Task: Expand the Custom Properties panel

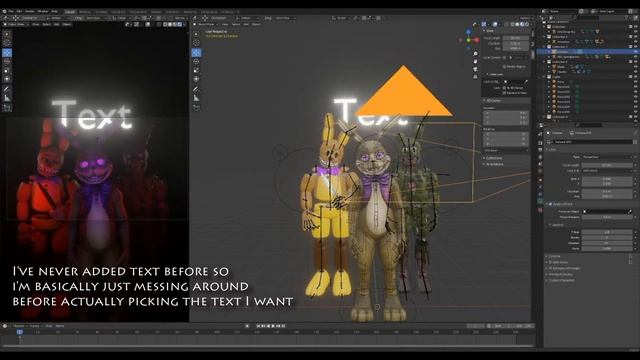Action: click(562, 280)
